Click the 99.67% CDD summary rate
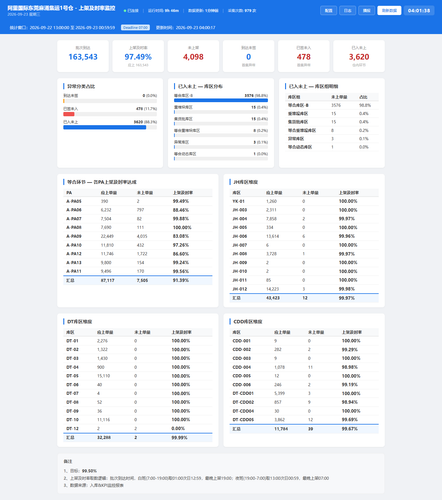Screen dimensions: 442x500 click(350, 429)
